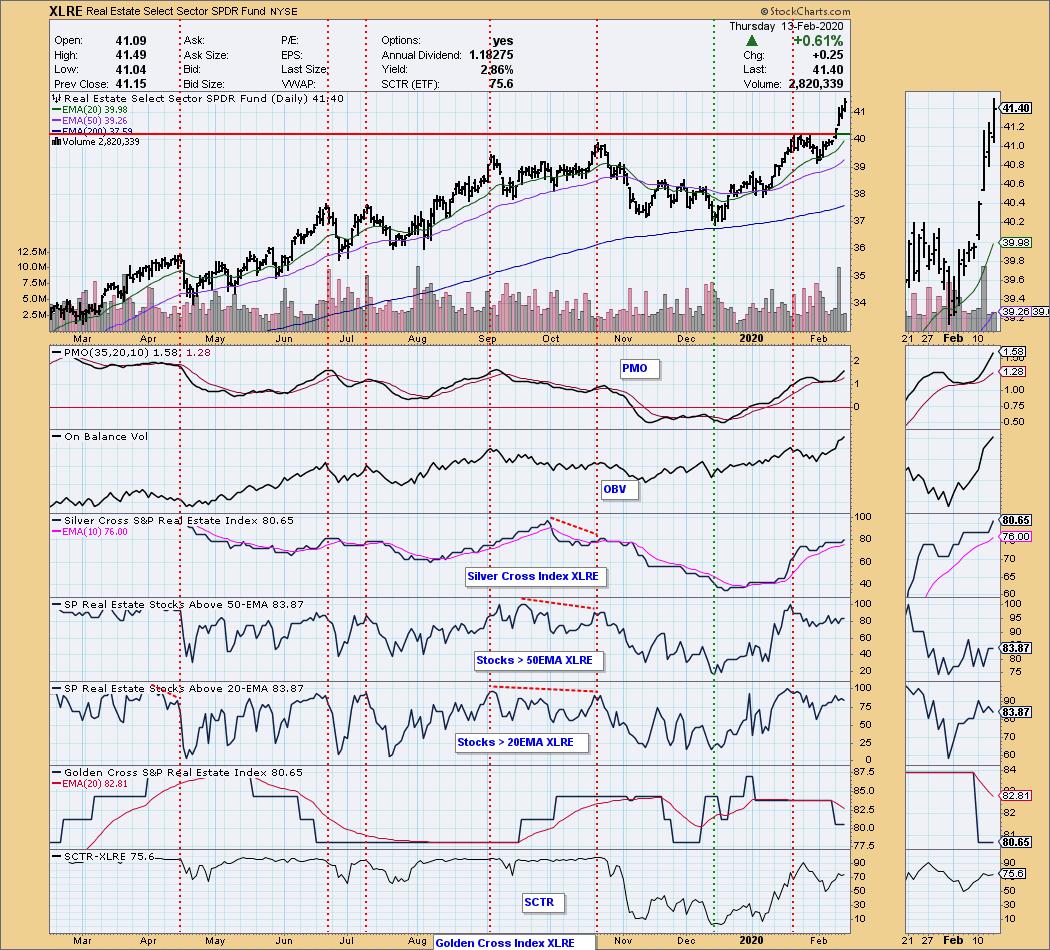This screenshot has height=950, width=1050.
Task: Click the 'Golden Cross S&P Real Estate Index 80.65' label
Action: pos(177,773)
